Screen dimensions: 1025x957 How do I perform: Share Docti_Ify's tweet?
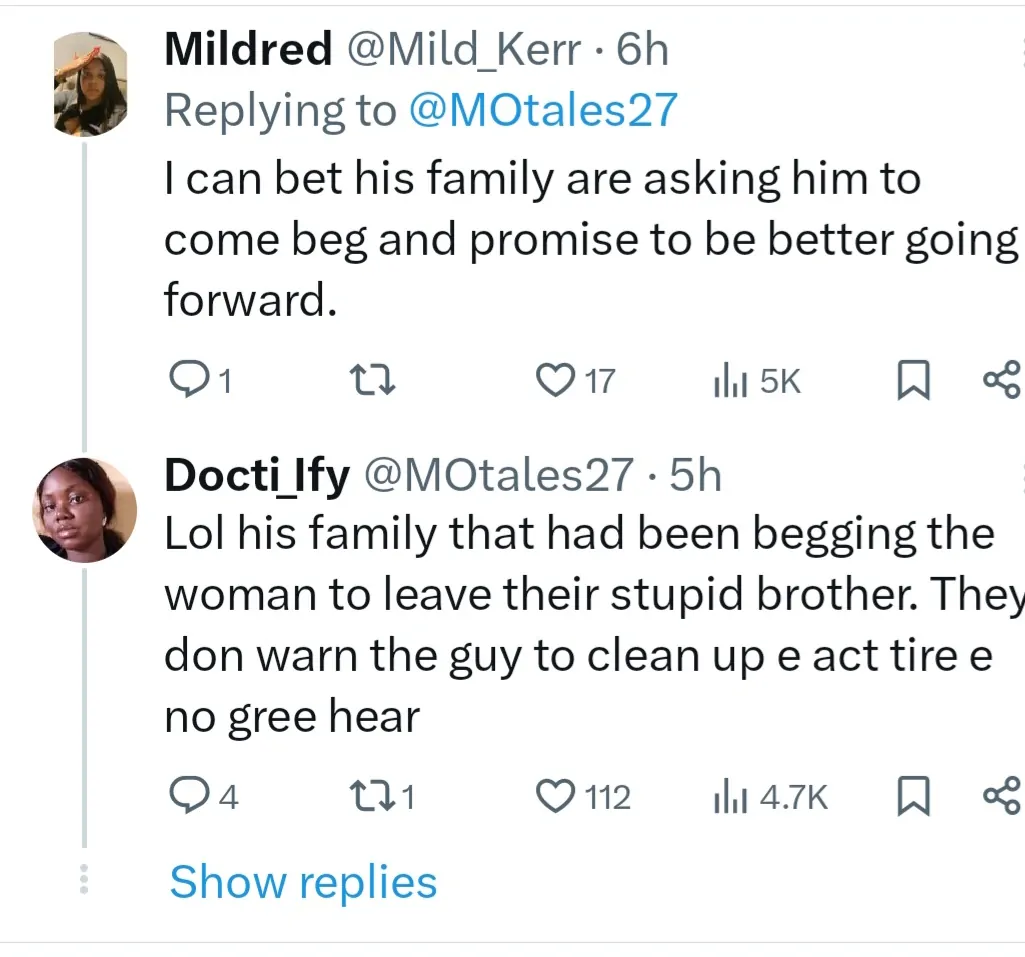click(1001, 796)
